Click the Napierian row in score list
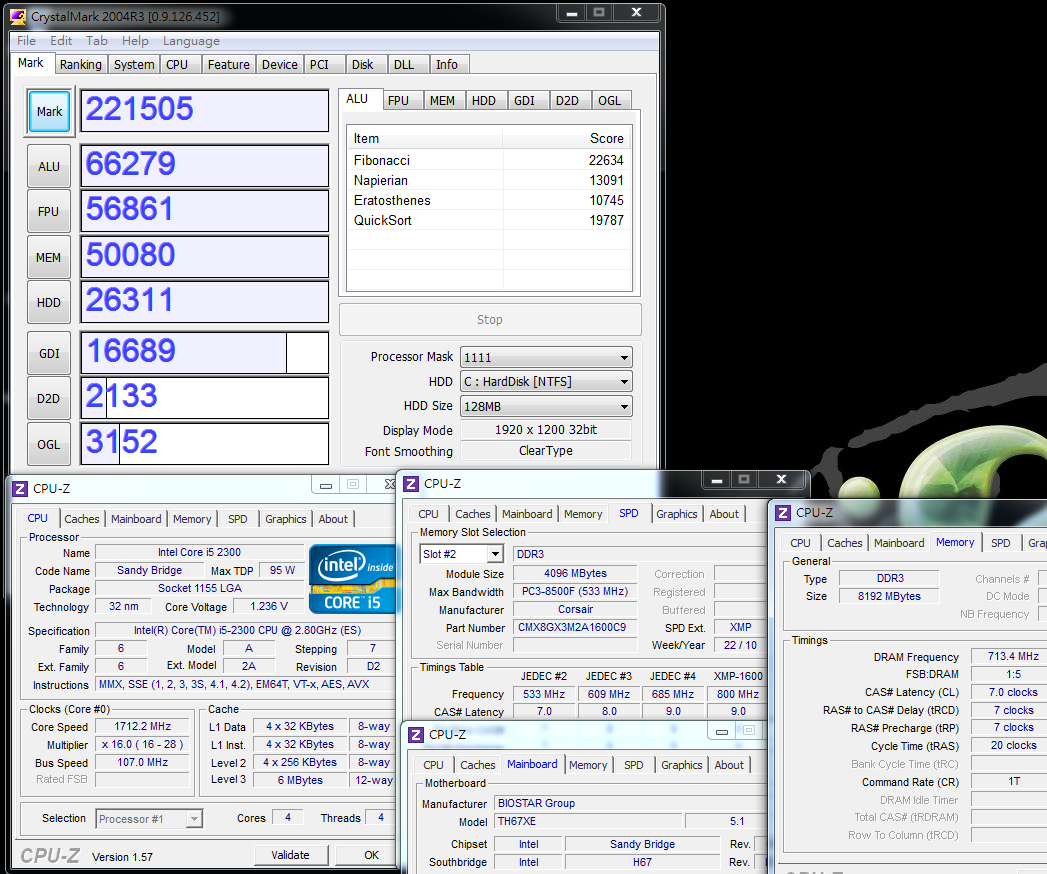The width and height of the screenshot is (1047, 874). 489,180
